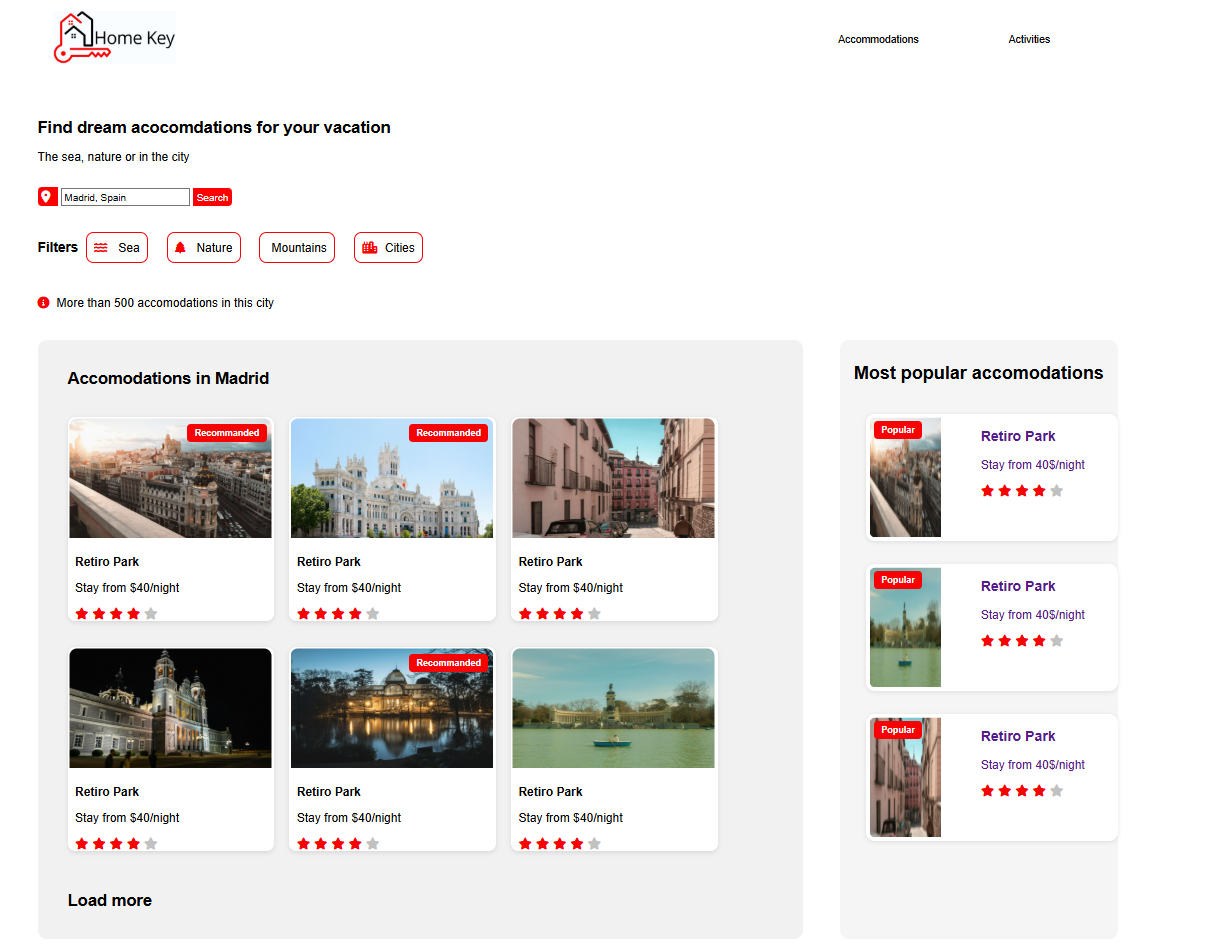This screenshot has height=952, width=1210.
Task: Click the red Search button
Action: [x=212, y=197]
